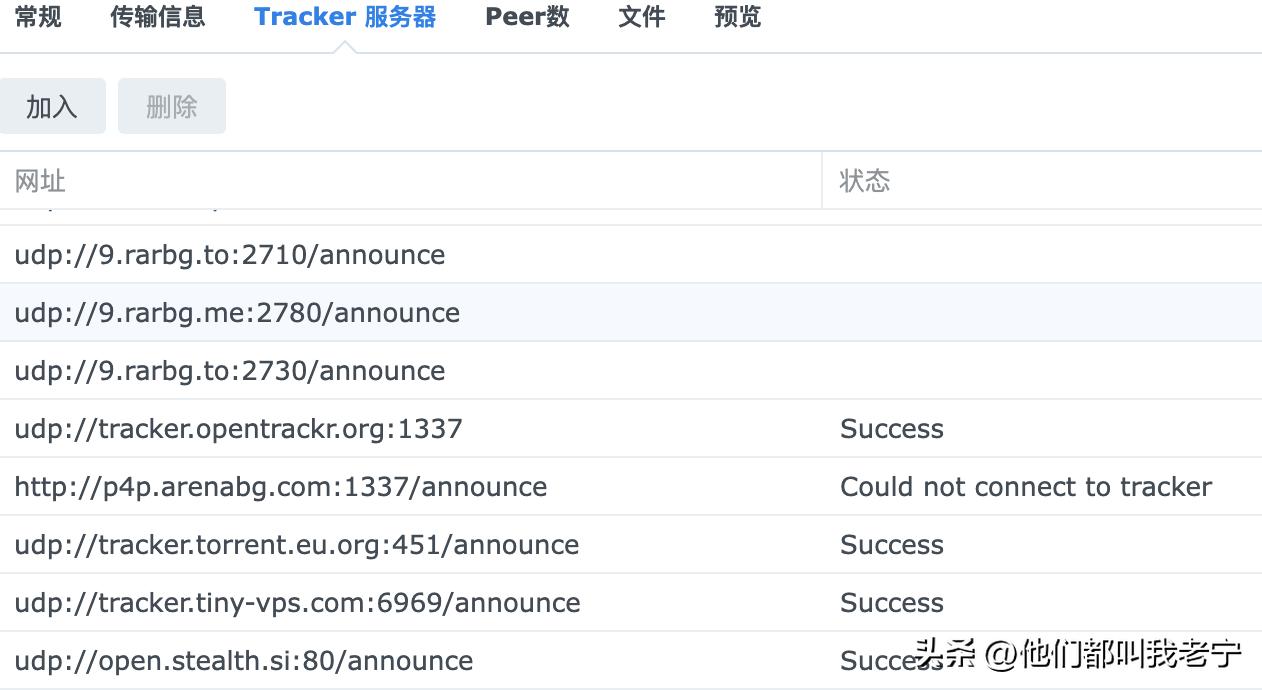Select the open.stealth.si:80 tracker row
Image resolution: width=1262 pixels, height=690 pixels.
point(243,661)
